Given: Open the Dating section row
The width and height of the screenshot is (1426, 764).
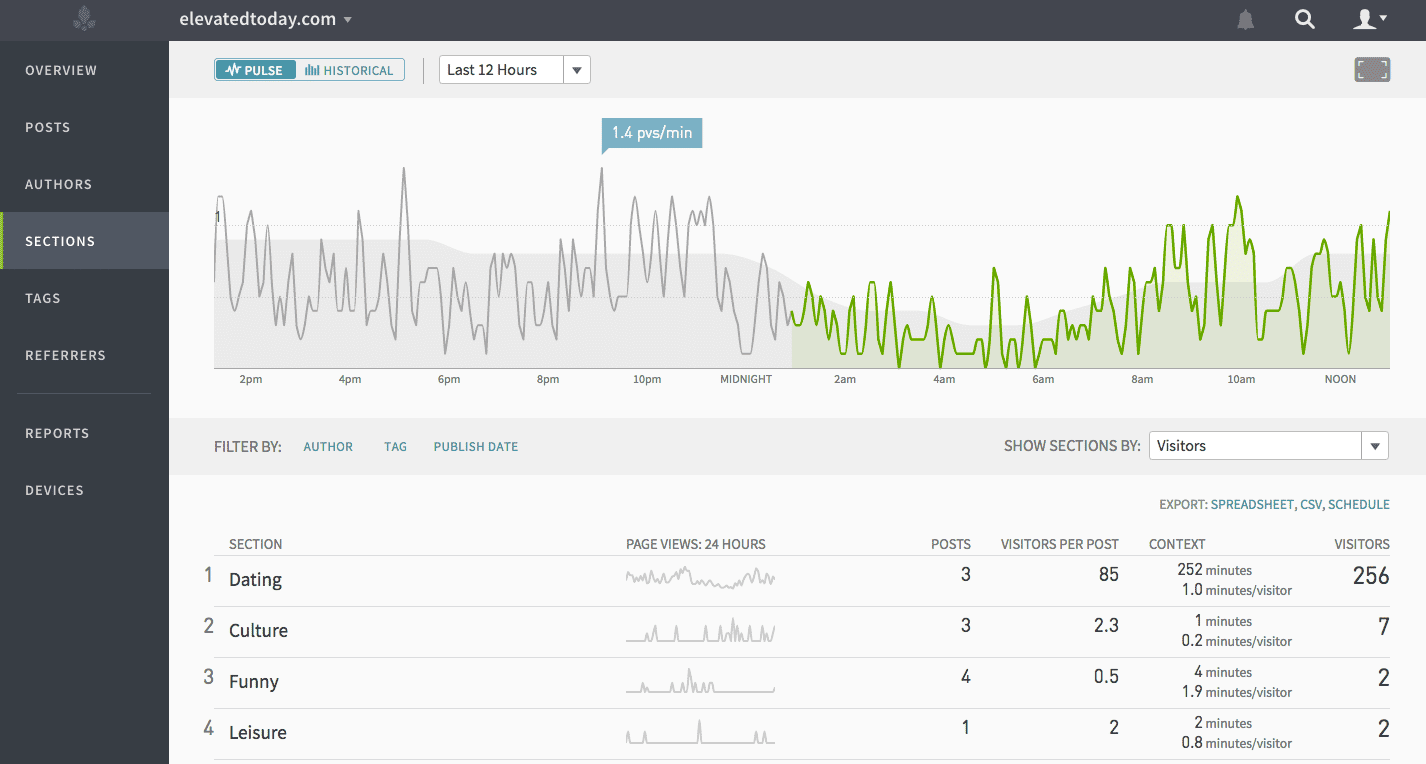Looking at the screenshot, I should tap(801, 581).
